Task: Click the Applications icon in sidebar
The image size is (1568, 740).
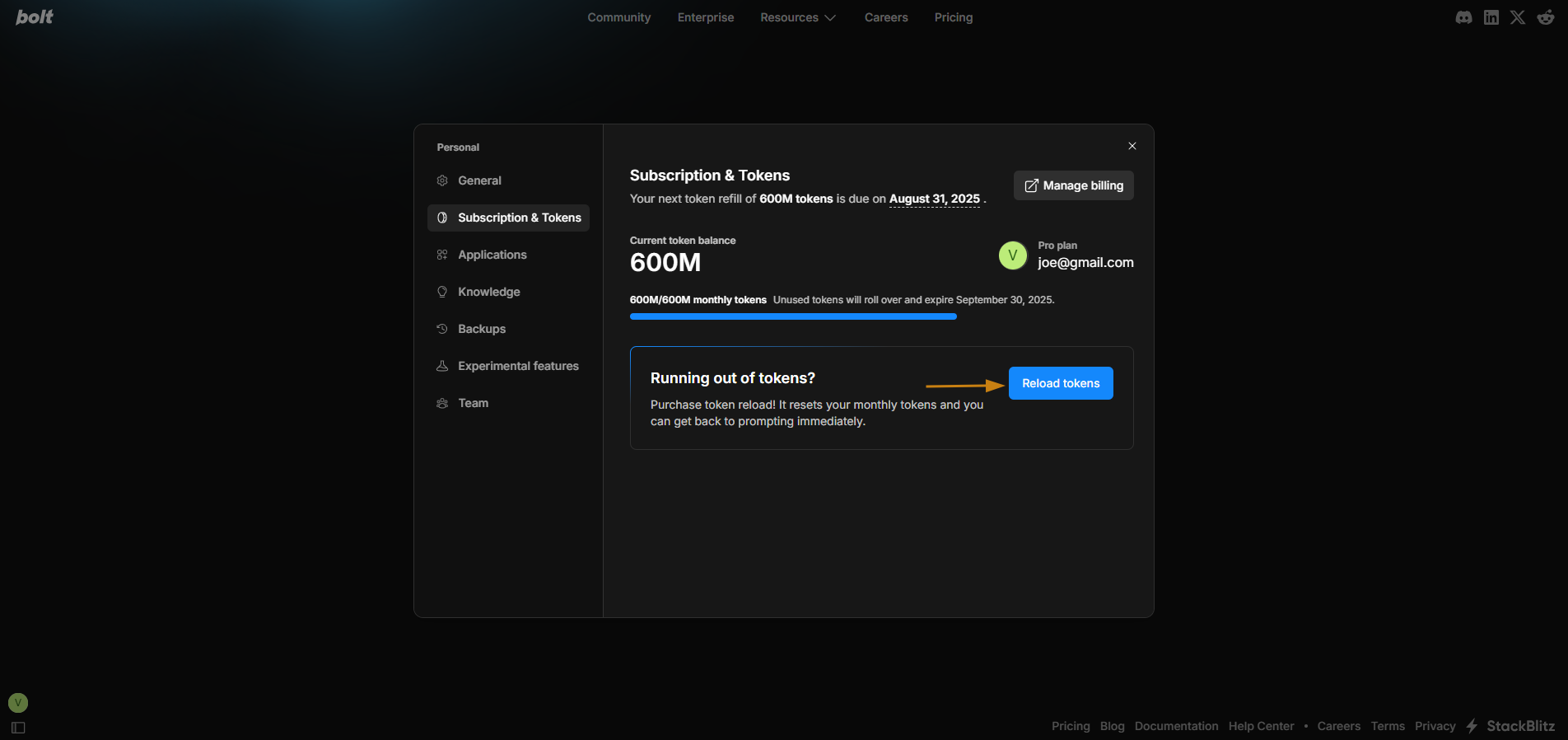Action: pyautogui.click(x=442, y=255)
